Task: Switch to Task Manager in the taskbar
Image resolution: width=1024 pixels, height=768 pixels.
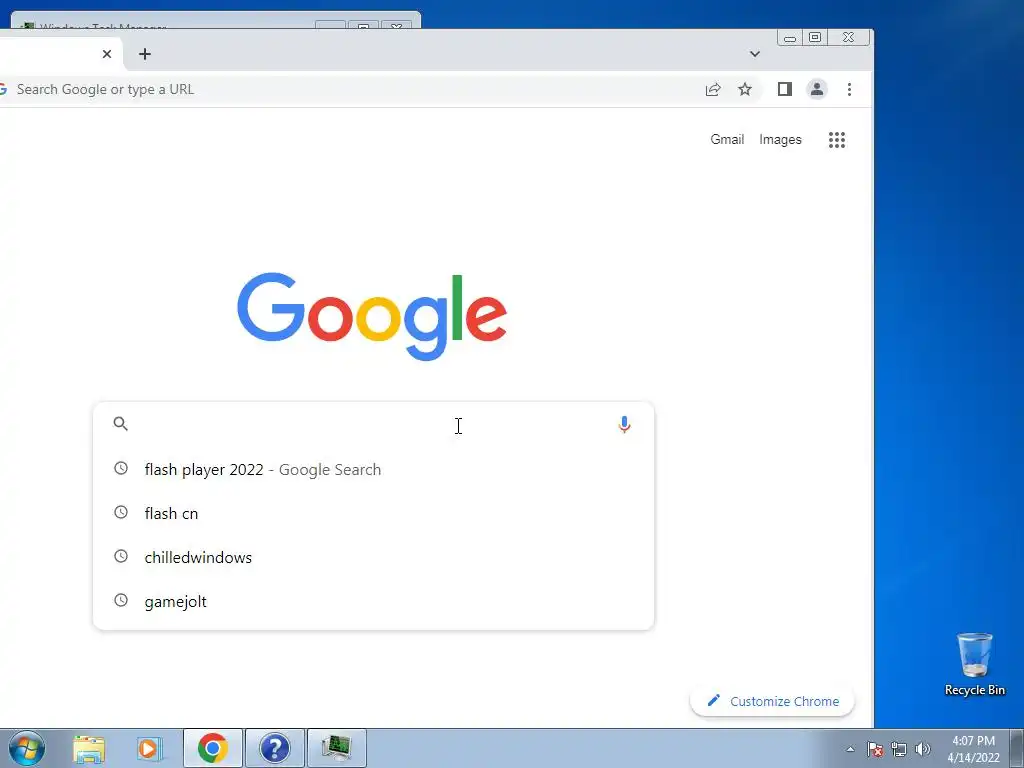Action: pyautogui.click(x=336, y=748)
